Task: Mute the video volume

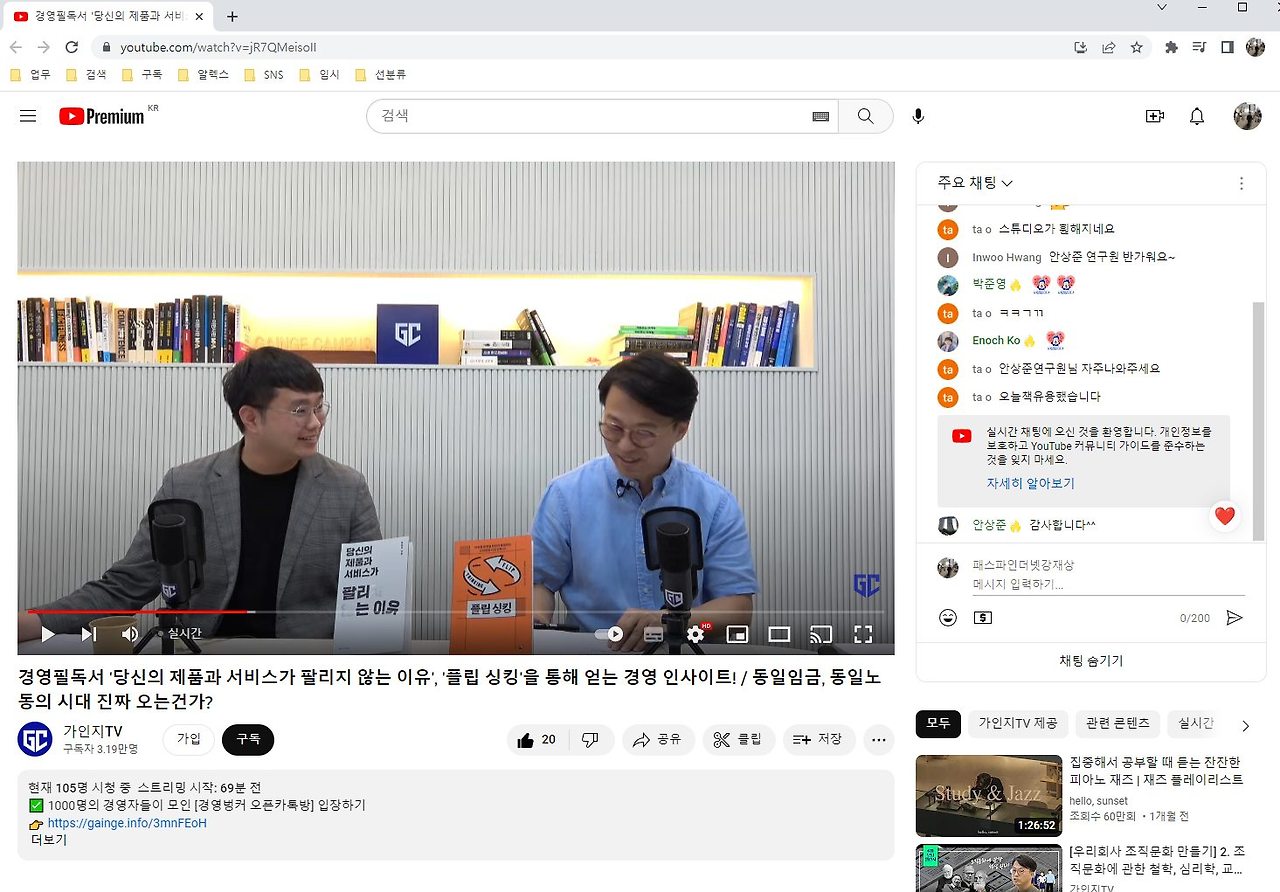Action: click(130, 633)
